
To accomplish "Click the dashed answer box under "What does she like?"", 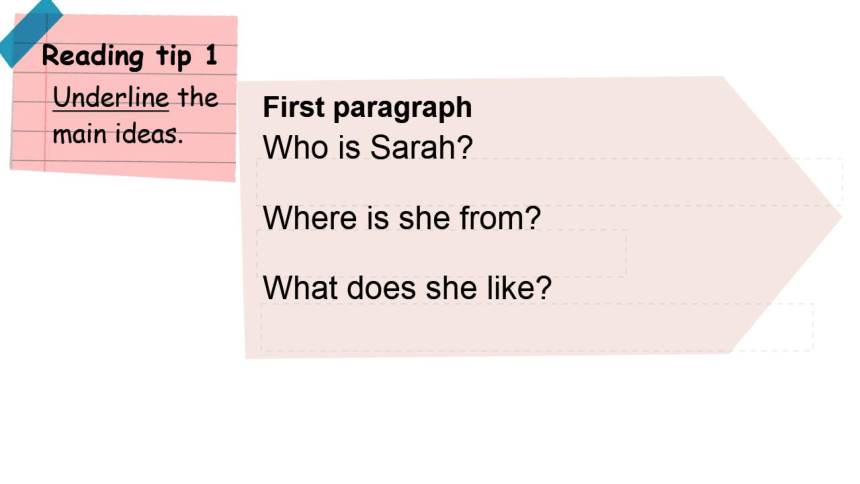I will (537, 327).
